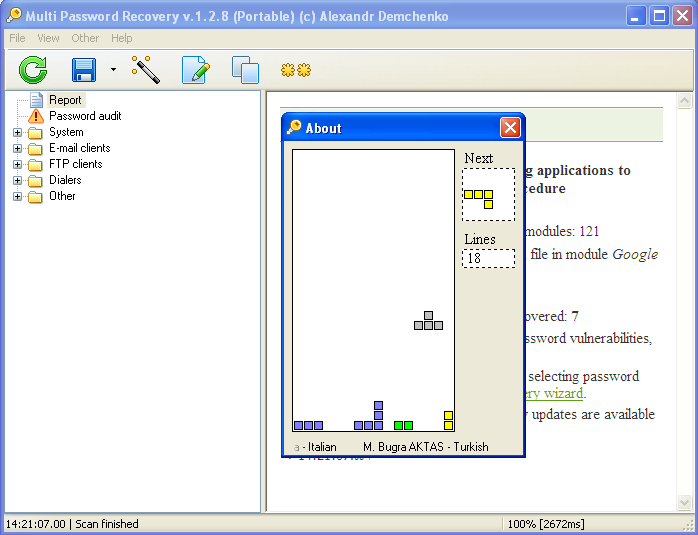Open the File menu

(x=17, y=38)
